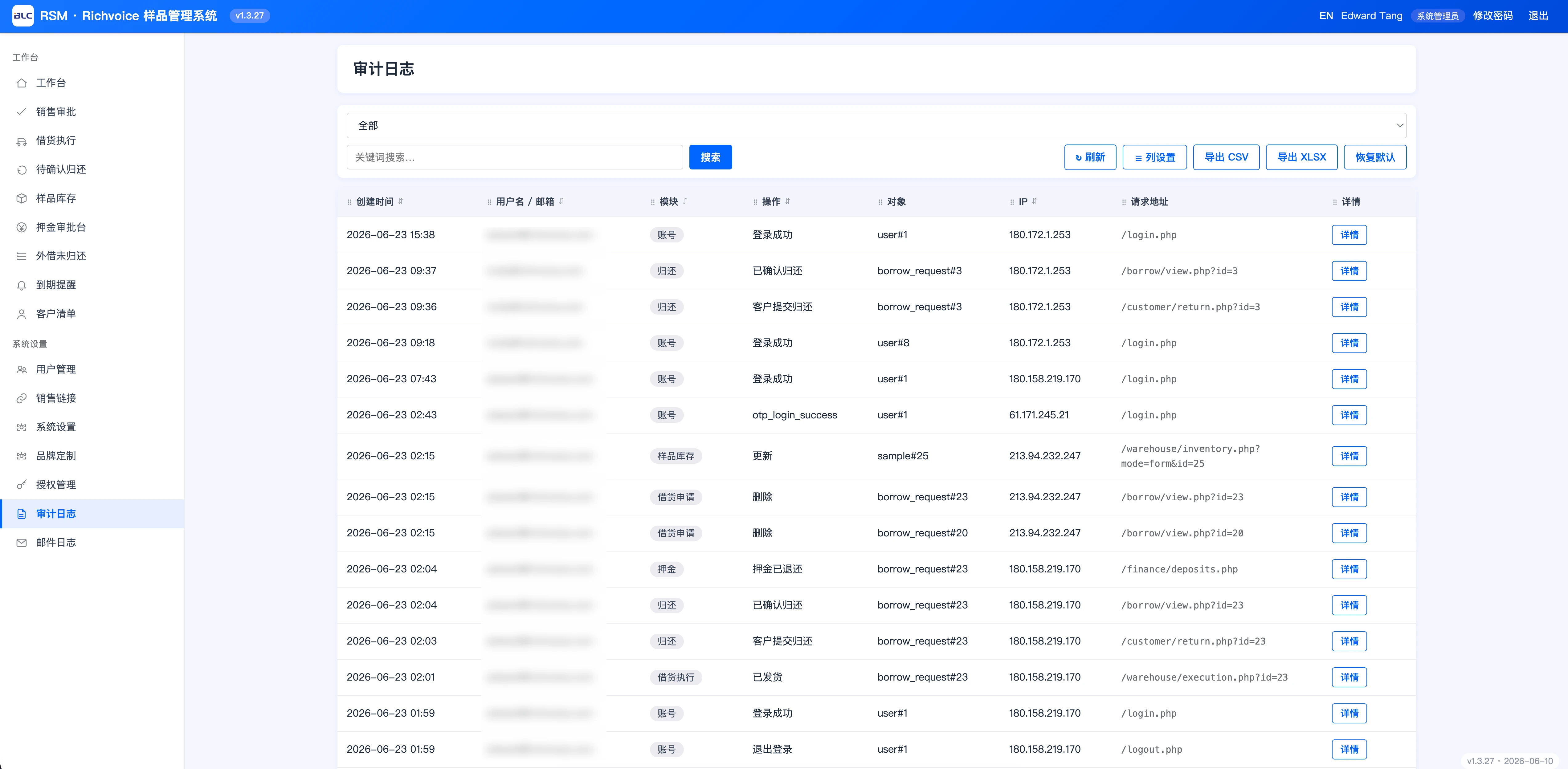Refresh the log with 刷新 button
This screenshot has width=1568, height=769.
click(x=1090, y=157)
